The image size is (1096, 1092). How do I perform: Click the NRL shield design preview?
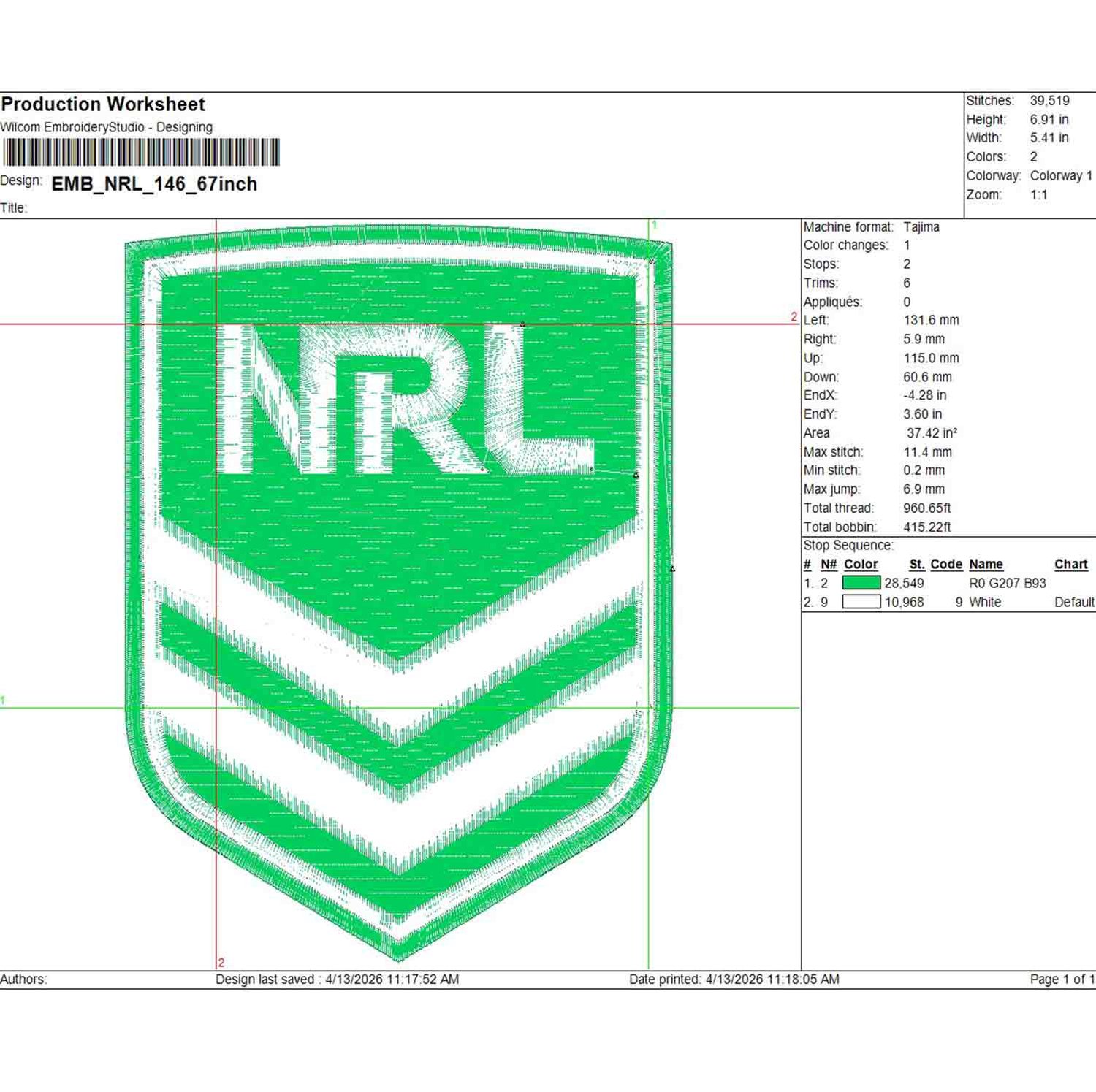pos(399,592)
